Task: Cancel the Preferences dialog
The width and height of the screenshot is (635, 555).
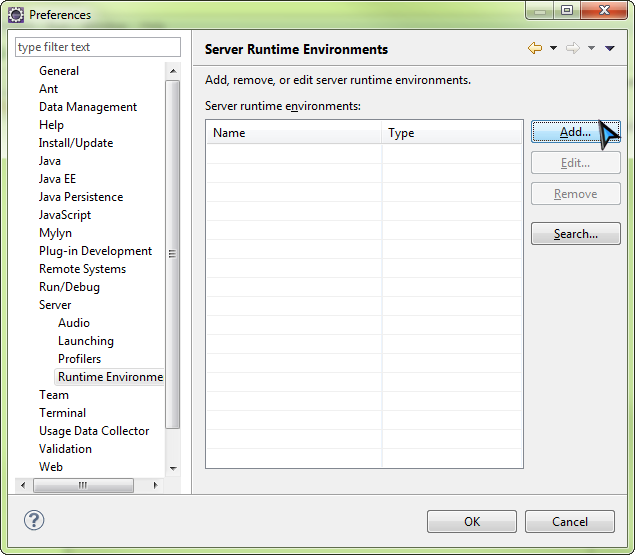Action: click(x=570, y=521)
